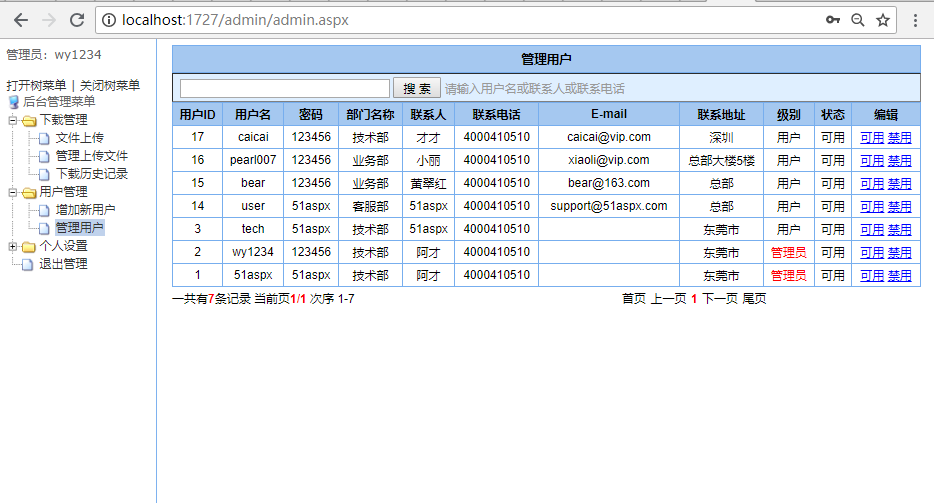This screenshot has width=934, height=503.
Task: Open 增加新用户 in the tree
Action: [85, 209]
